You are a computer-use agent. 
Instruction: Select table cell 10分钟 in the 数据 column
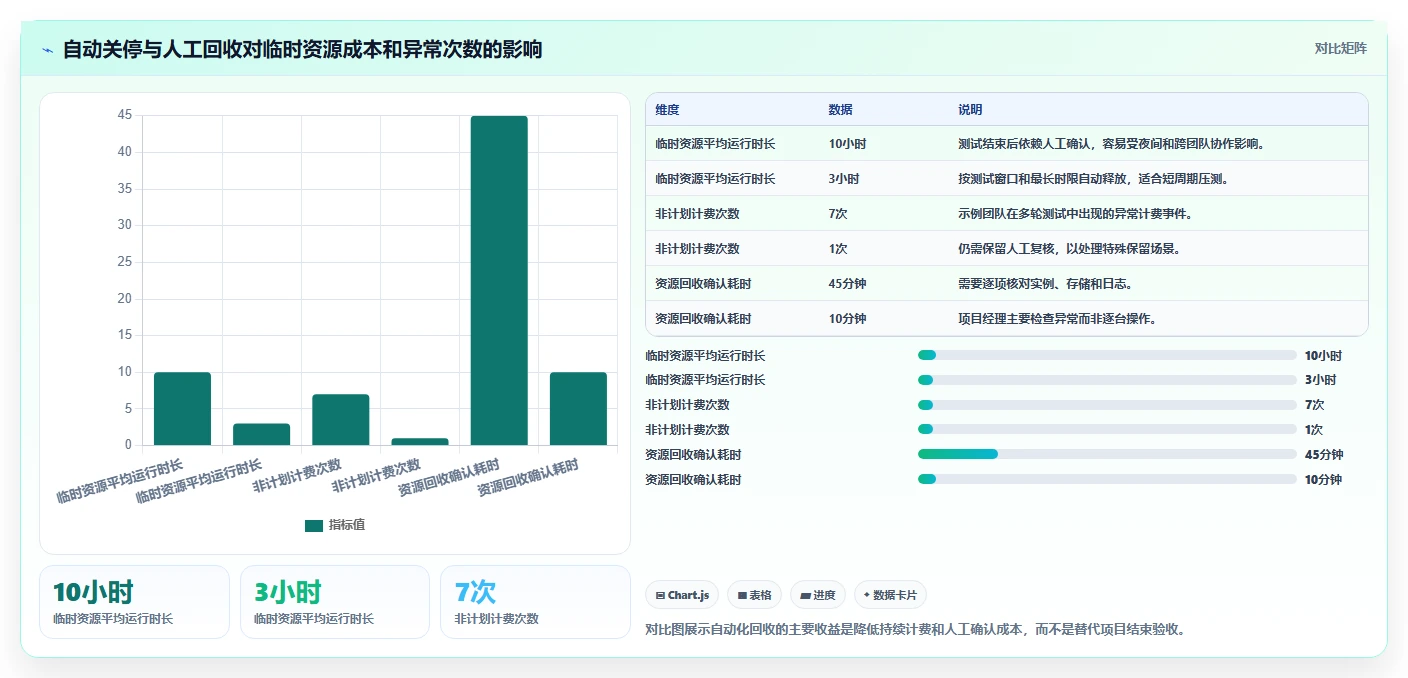847,319
